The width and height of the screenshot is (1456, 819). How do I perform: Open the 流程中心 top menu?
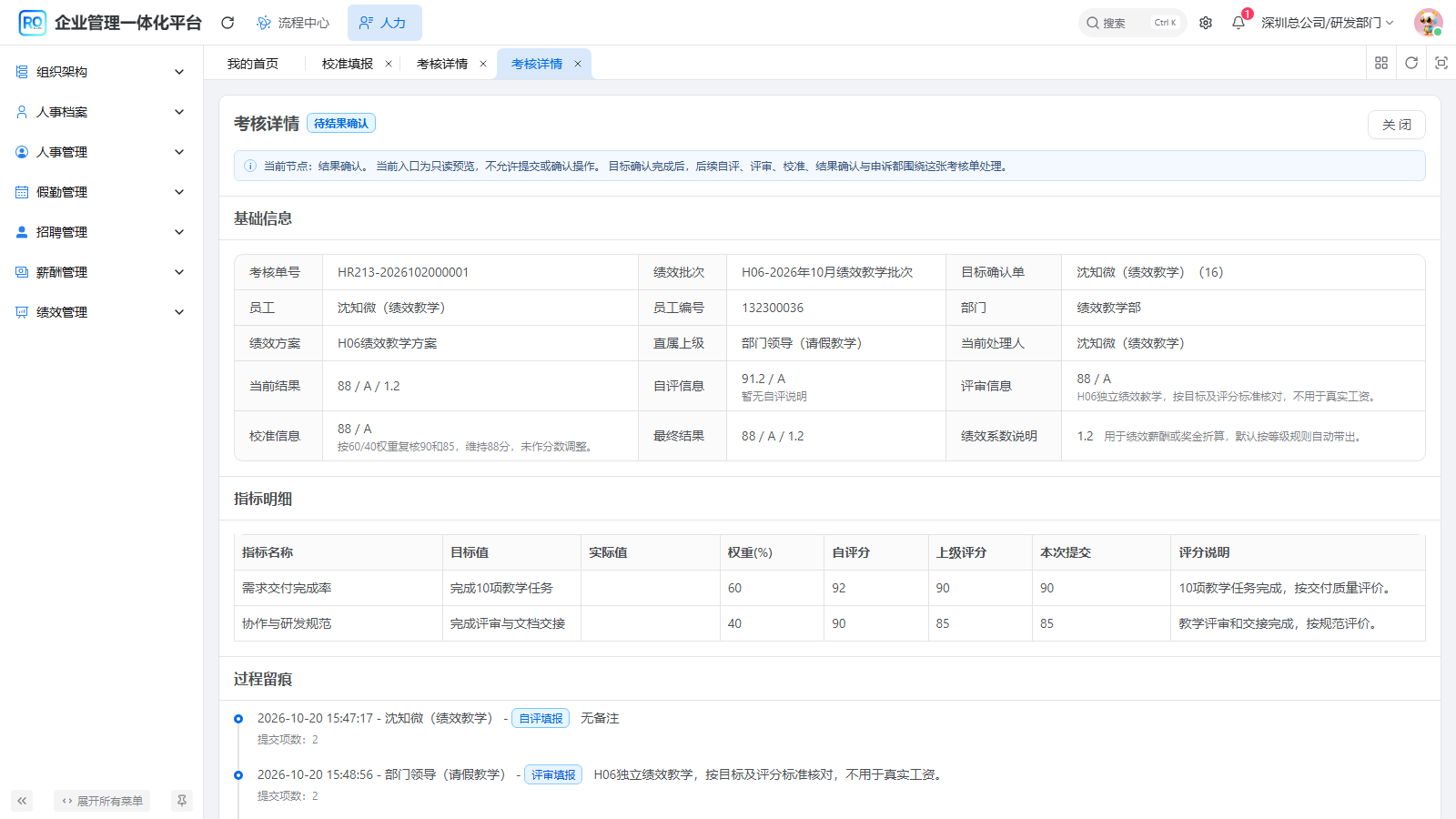(293, 23)
